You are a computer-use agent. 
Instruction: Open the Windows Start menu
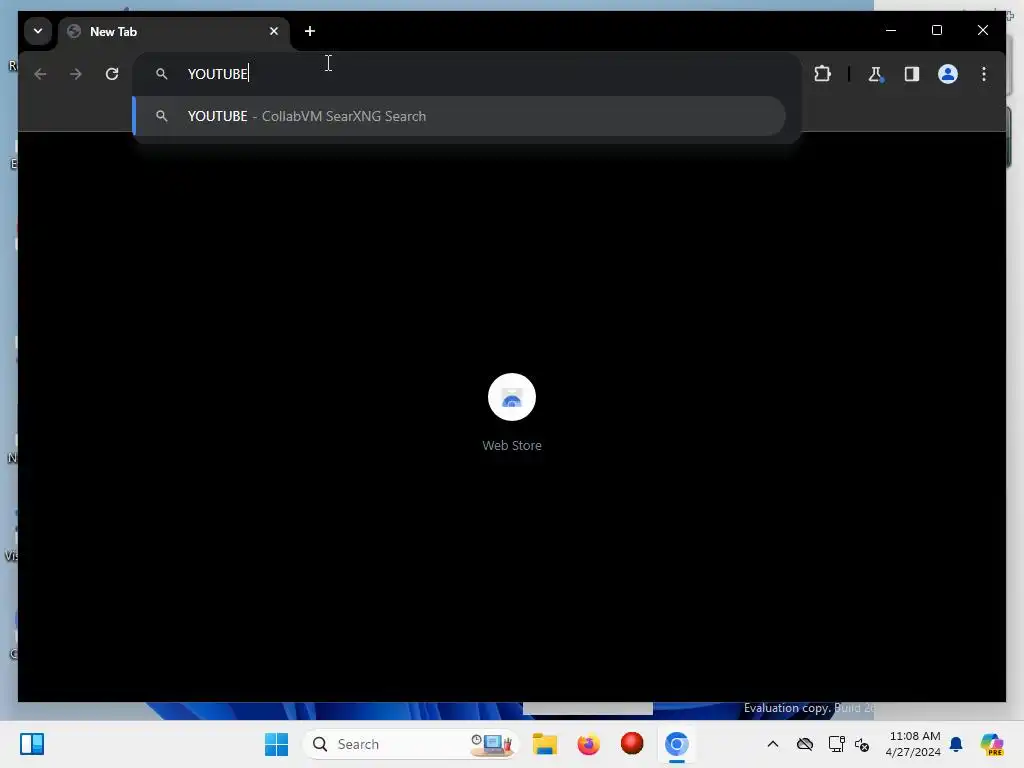pyautogui.click(x=276, y=744)
